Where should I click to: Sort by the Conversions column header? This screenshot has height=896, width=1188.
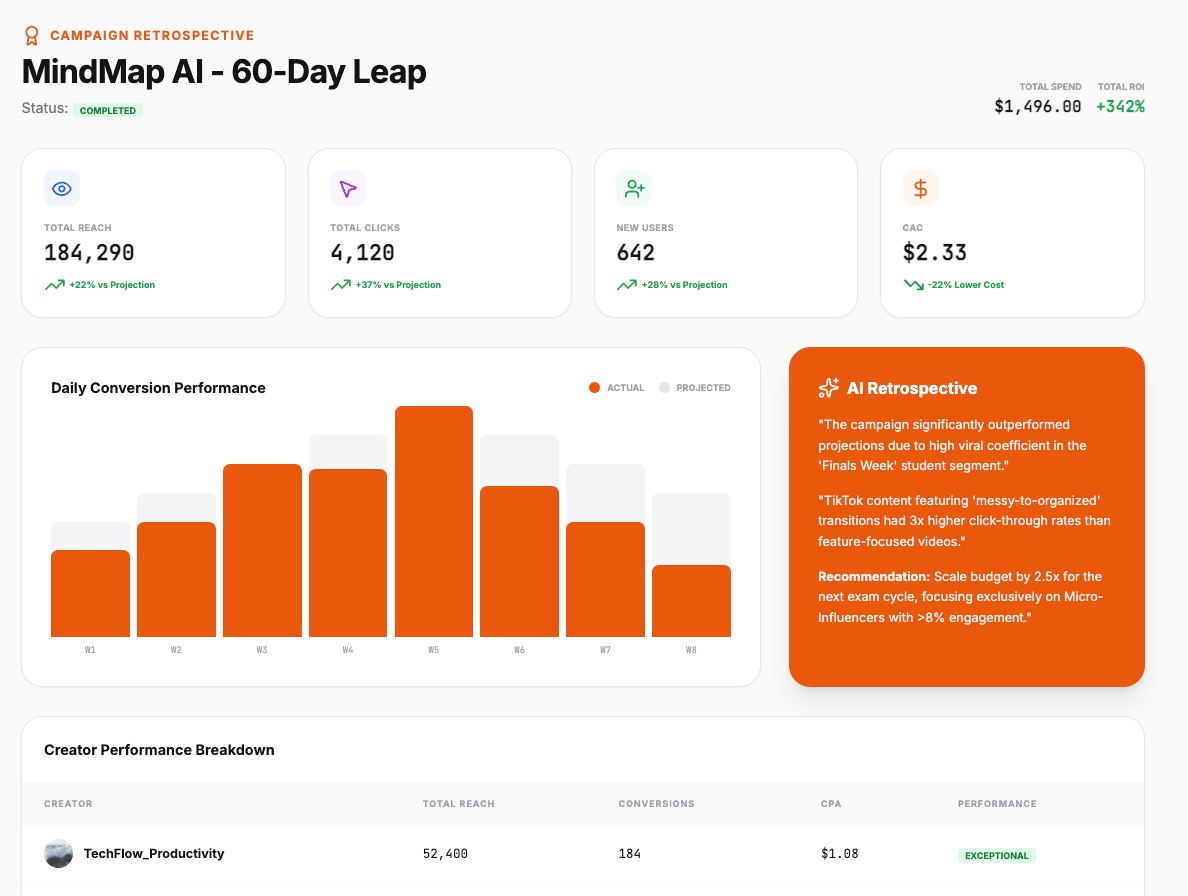(x=656, y=804)
